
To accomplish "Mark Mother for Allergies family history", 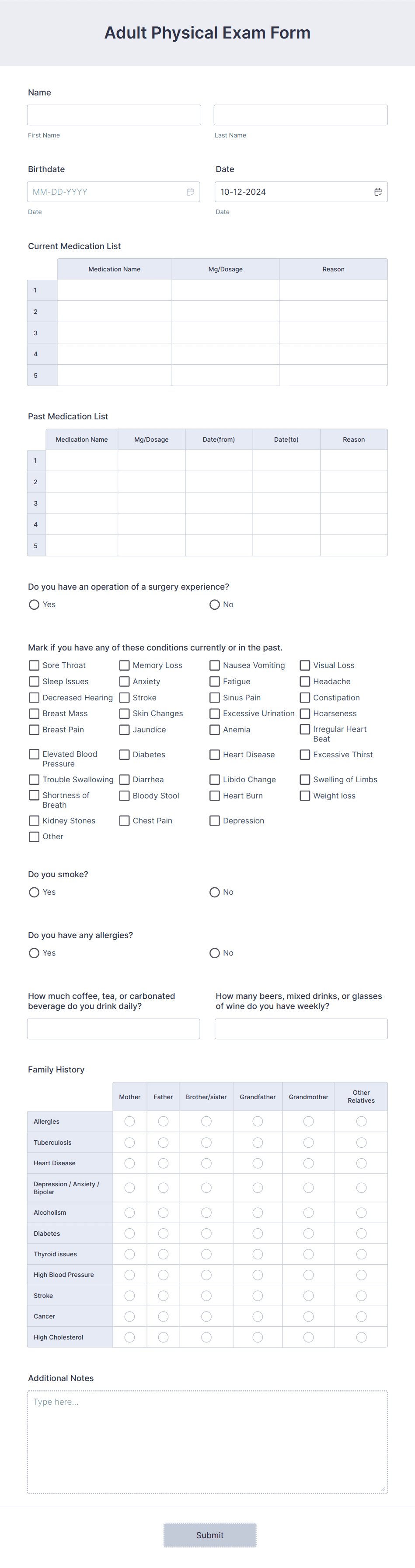I will pyautogui.click(x=129, y=1121).
